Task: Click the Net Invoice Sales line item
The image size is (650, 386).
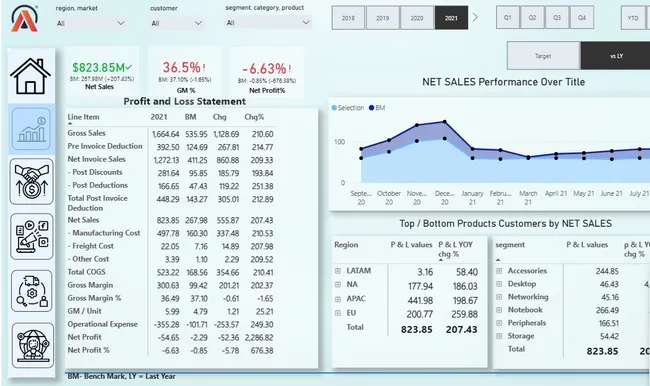Action: coord(97,159)
